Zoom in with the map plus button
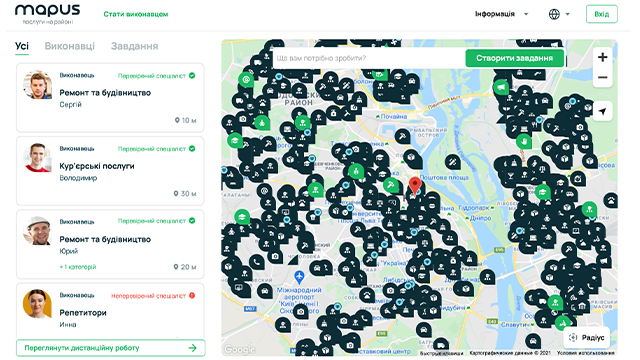Image resolution: width=640 pixels, height=360 pixels. pyautogui.click(x=602, y=58)
